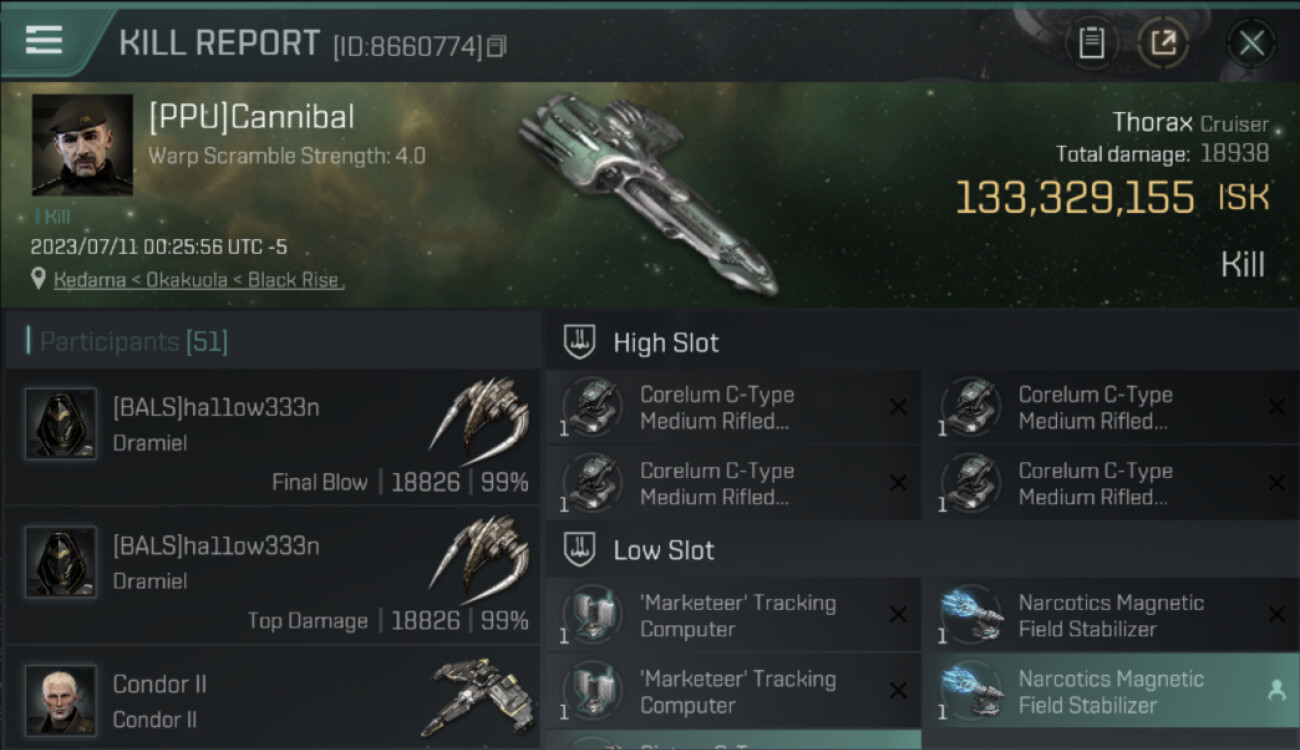This screenshot has height=750, width=1300.
Task: Close the kill report window
Action: tap(1251, 43)
